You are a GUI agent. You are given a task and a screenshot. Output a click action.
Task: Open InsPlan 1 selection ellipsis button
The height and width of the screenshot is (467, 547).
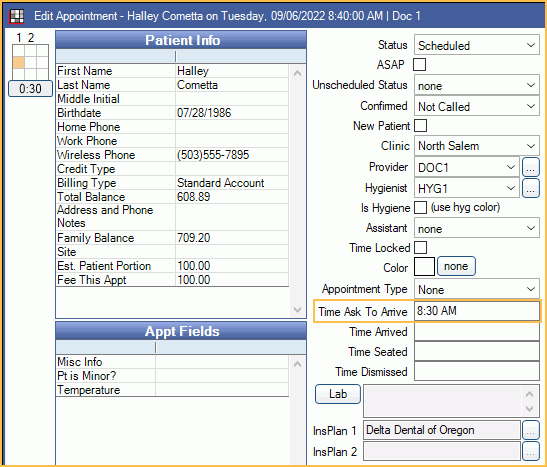click(530, 430)
